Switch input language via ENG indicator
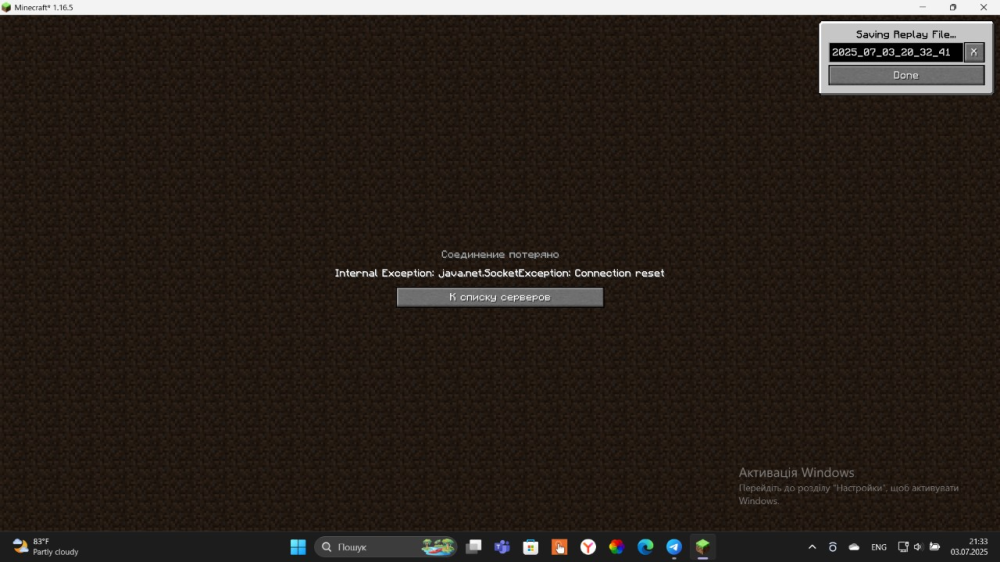The height and width of the screenshot is (562, 1000). click(878, 547)
